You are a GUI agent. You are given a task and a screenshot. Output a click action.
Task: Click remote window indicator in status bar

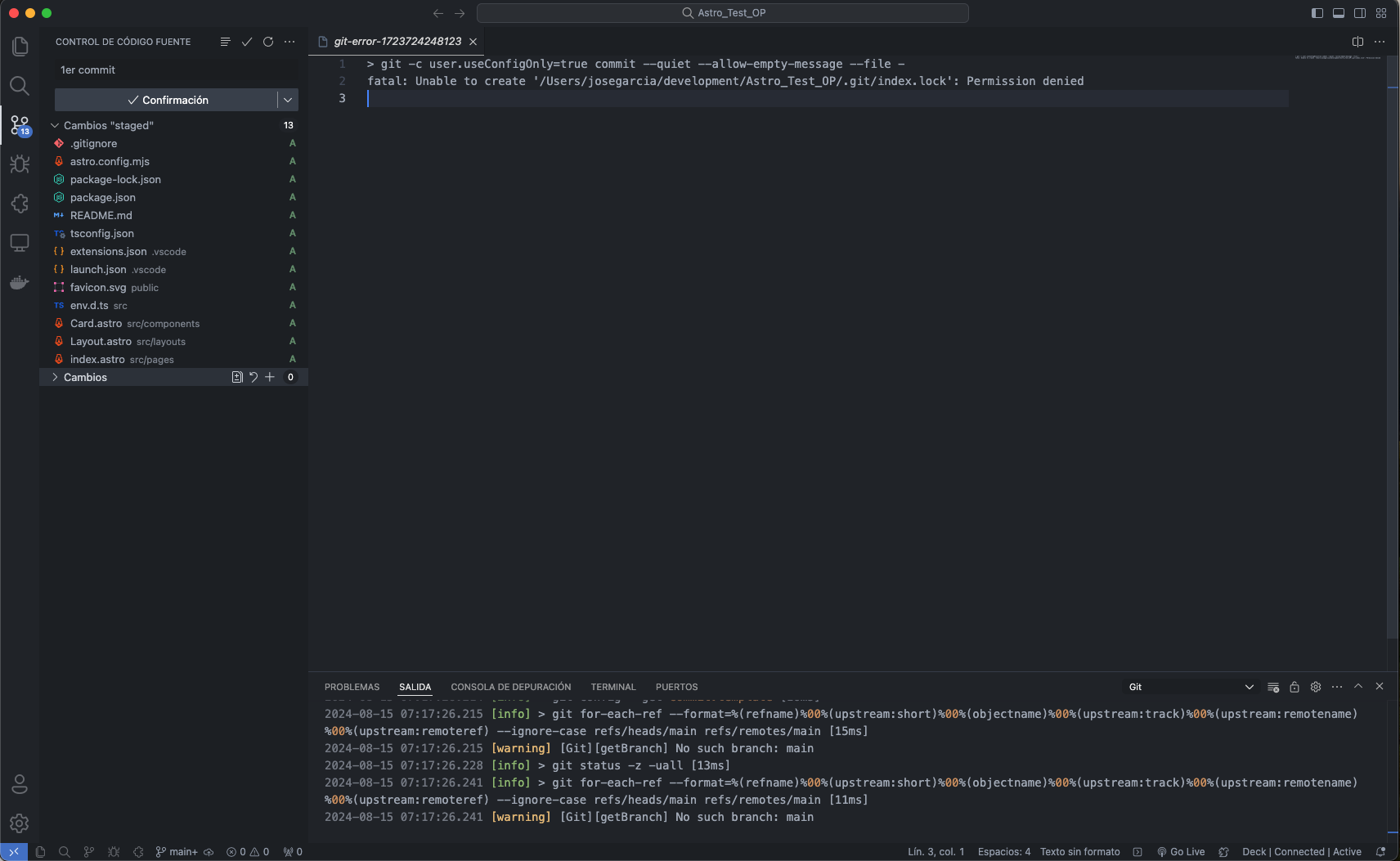[x=14, y=852]
